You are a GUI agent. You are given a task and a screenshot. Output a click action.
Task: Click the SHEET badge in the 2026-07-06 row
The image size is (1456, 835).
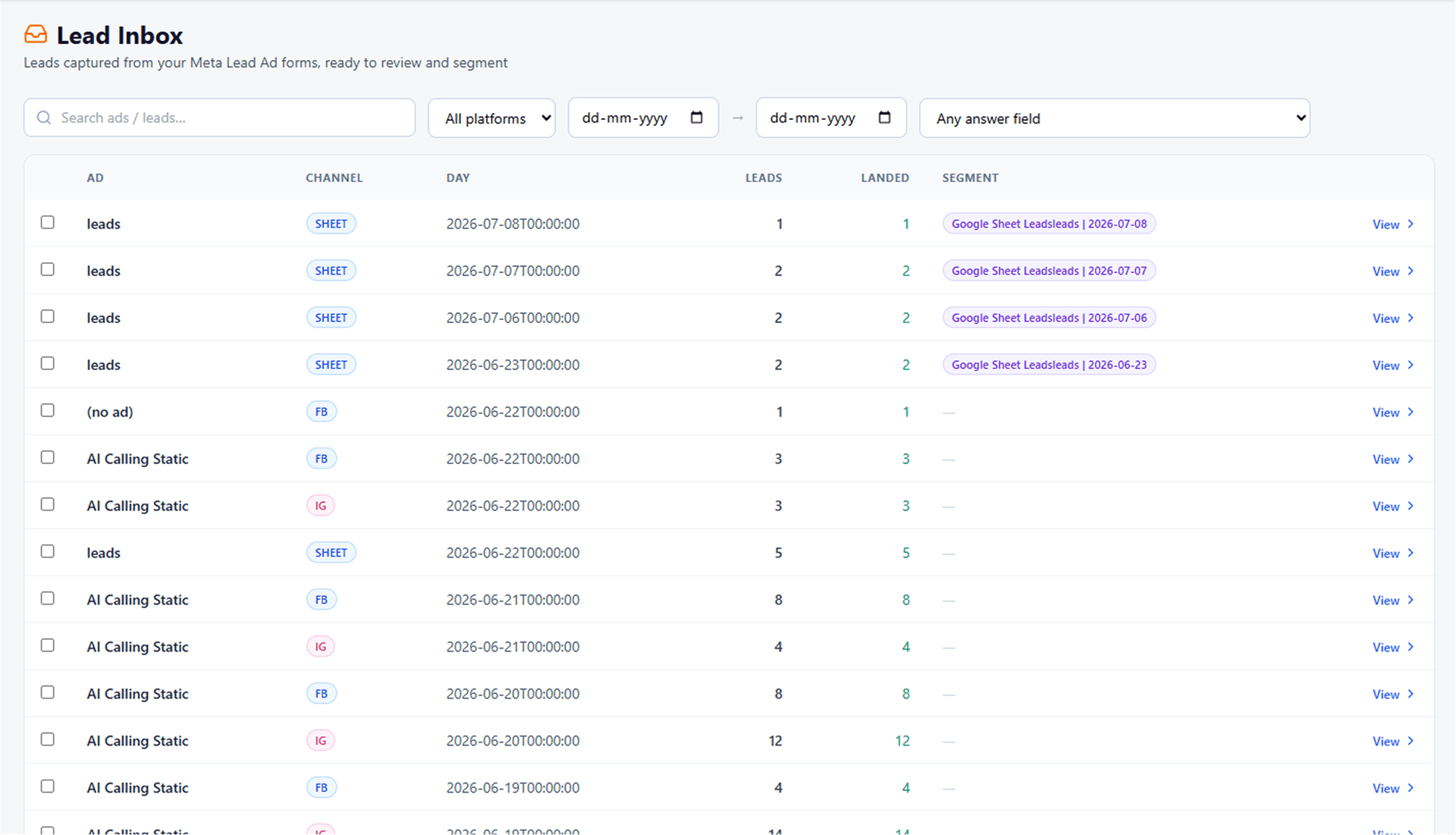[331, 318]
